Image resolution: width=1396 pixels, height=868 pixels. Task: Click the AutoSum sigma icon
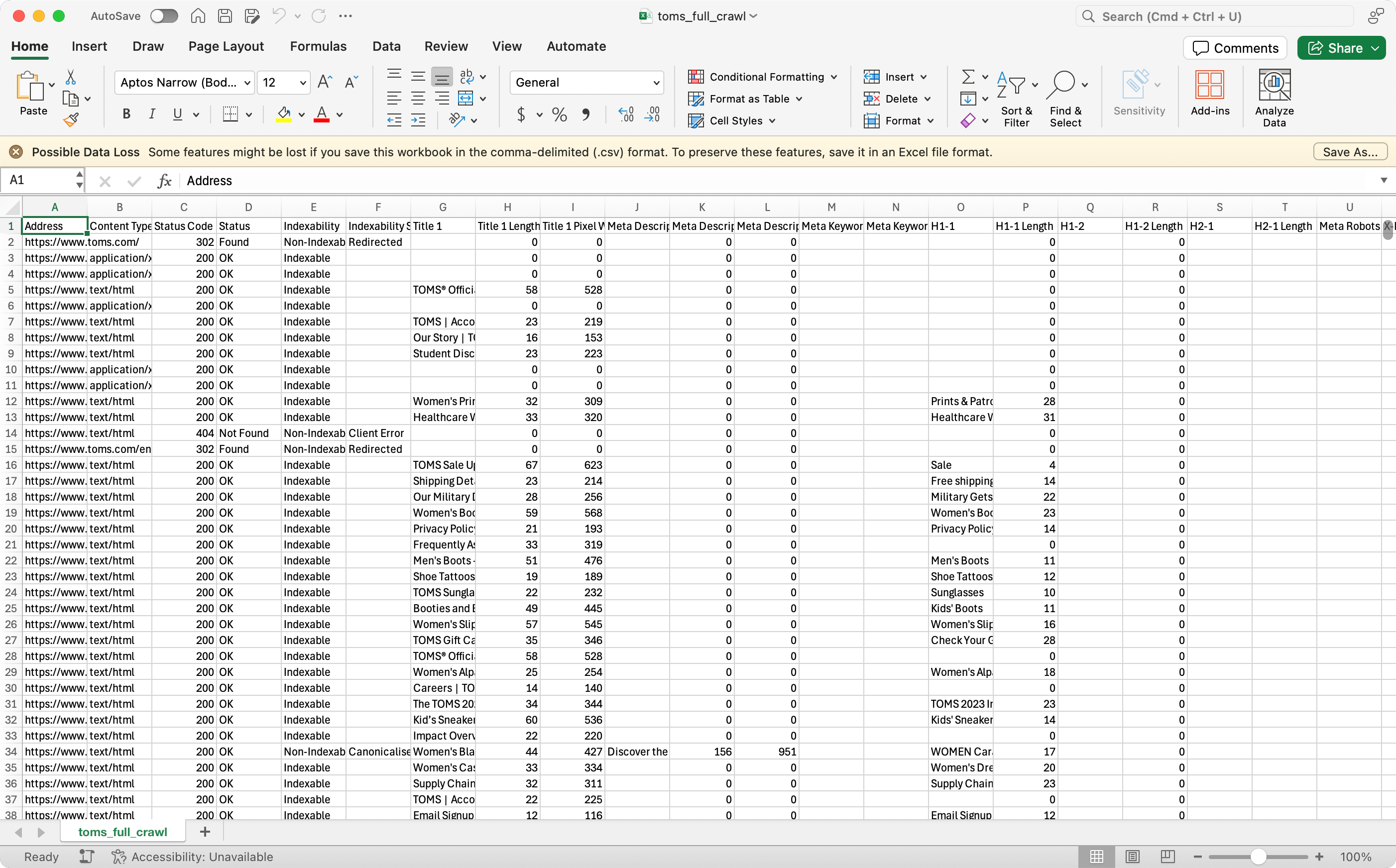[x=968, y=76]
